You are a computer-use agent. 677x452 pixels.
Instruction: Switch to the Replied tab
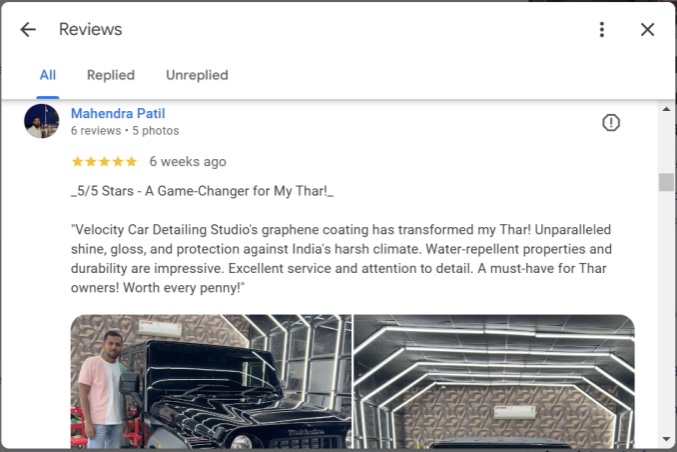coord(111,75)
